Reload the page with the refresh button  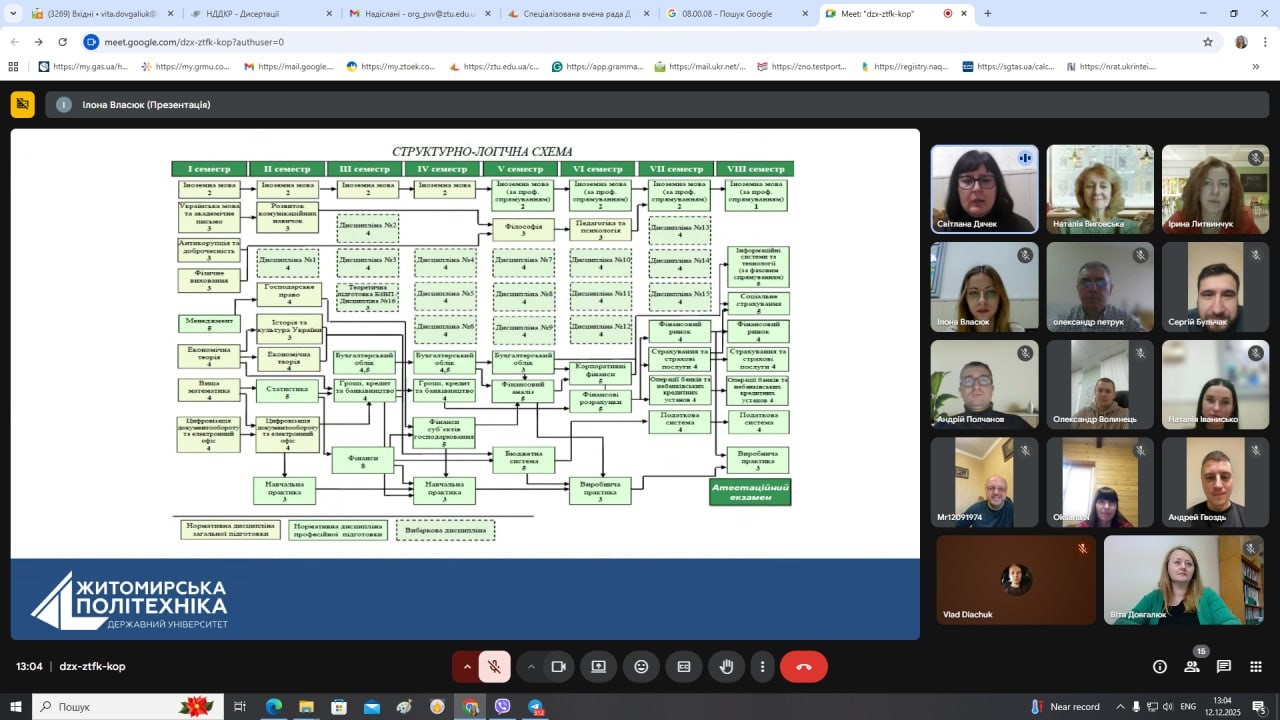(x=63, y=42)
